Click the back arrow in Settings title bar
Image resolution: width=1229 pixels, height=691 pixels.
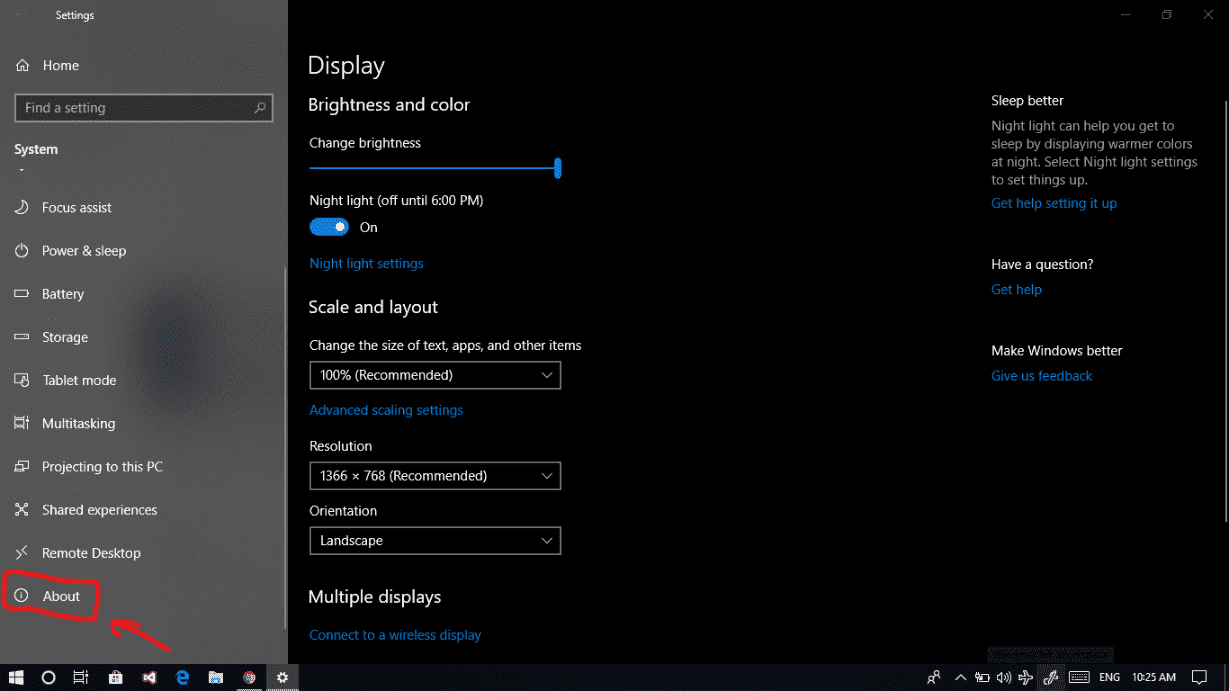tap(22, 15)
